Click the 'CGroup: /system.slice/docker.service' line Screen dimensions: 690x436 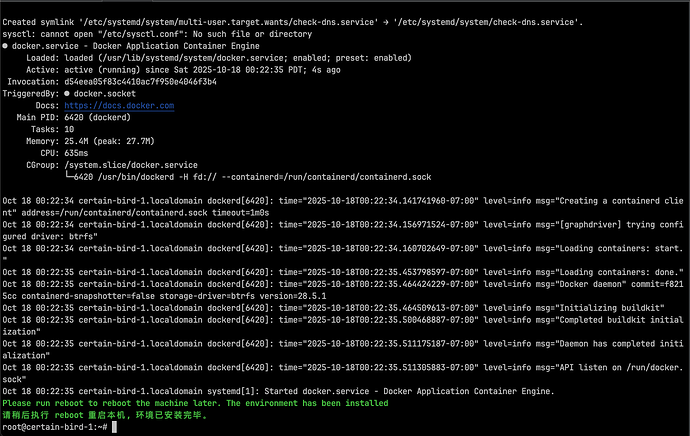(112, 165)
